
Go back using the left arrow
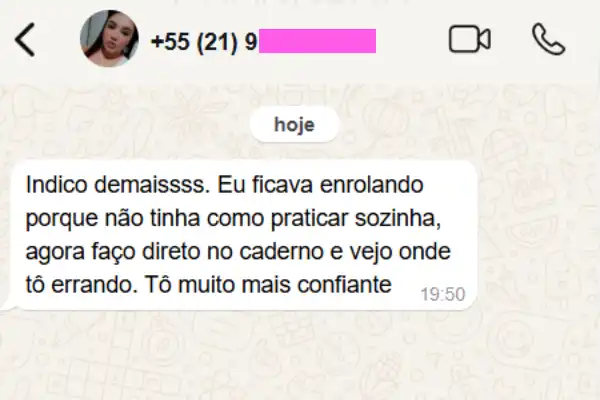(25, 39)
